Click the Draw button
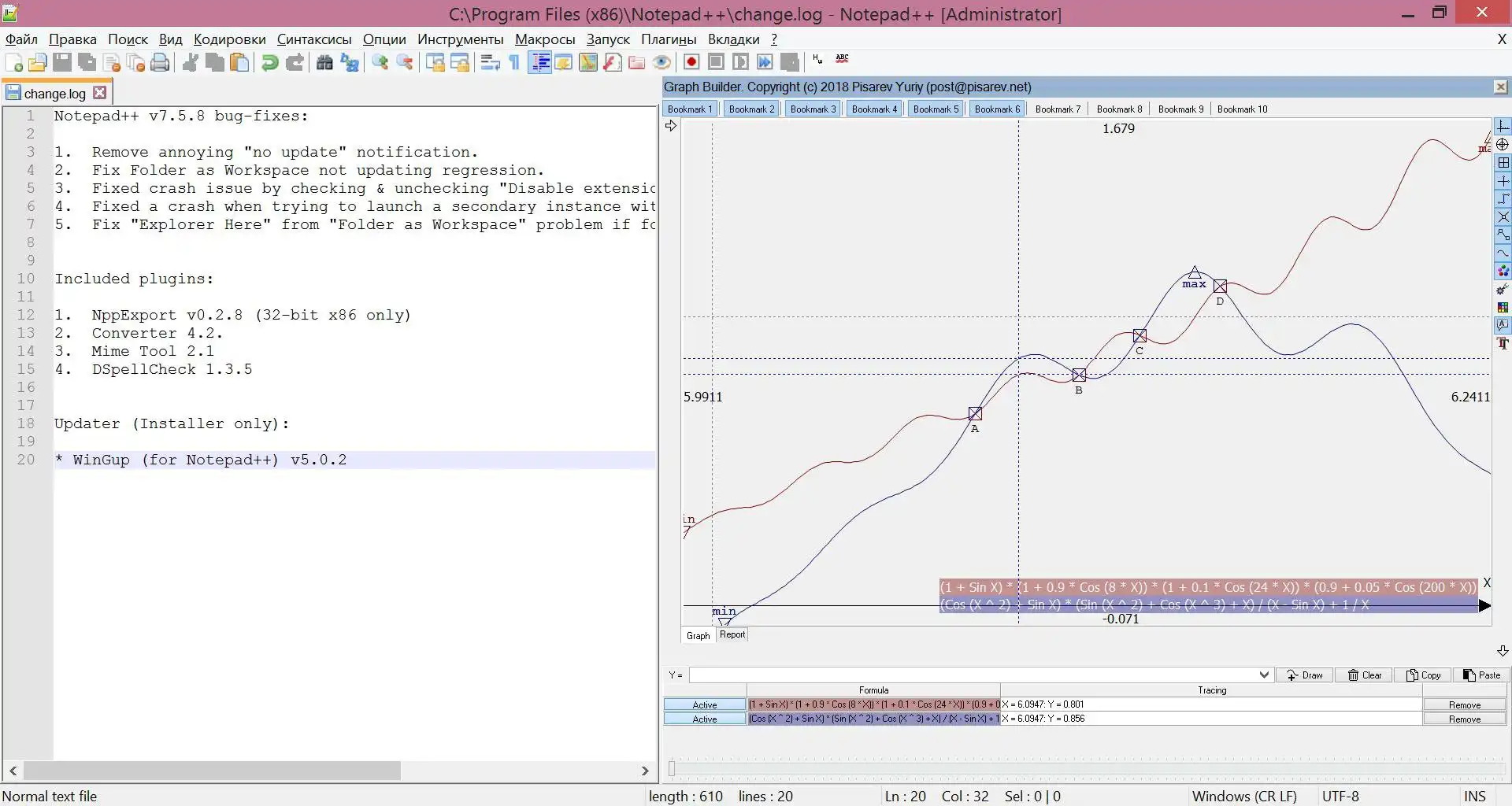 [1304, 675]
